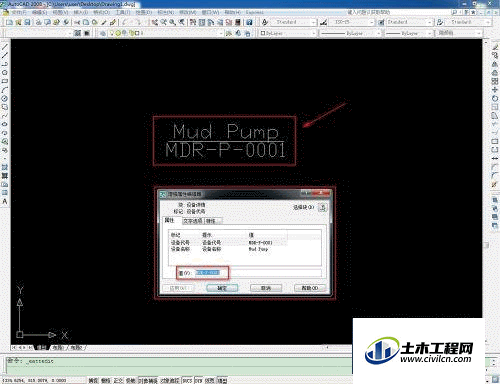This screenshot has width=500, height=384.
Task: Toggle 线宽 lineweight display in status bar
Action: coord(209,380)
